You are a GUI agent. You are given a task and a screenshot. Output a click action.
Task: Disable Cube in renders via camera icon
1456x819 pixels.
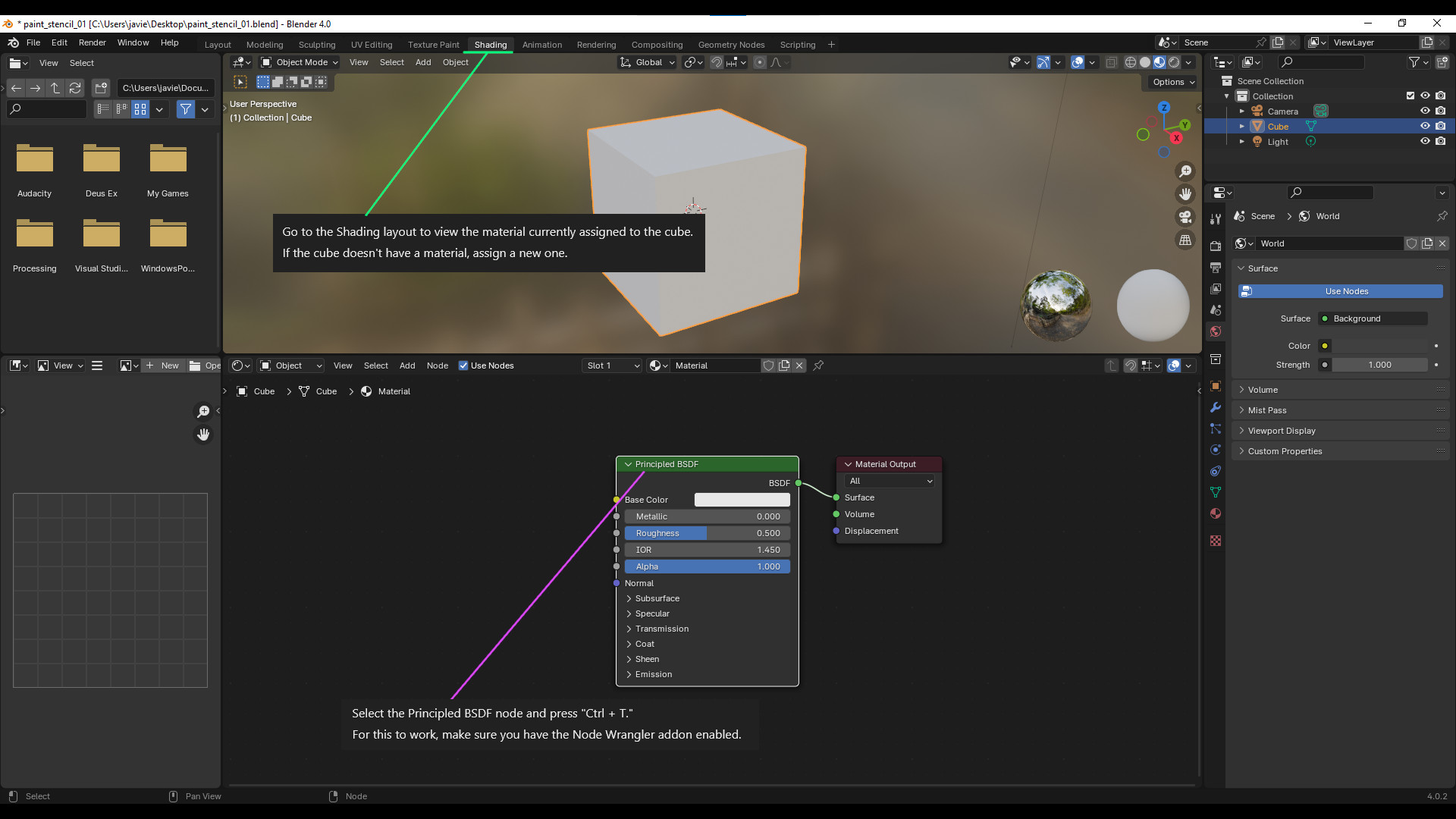1440,126
